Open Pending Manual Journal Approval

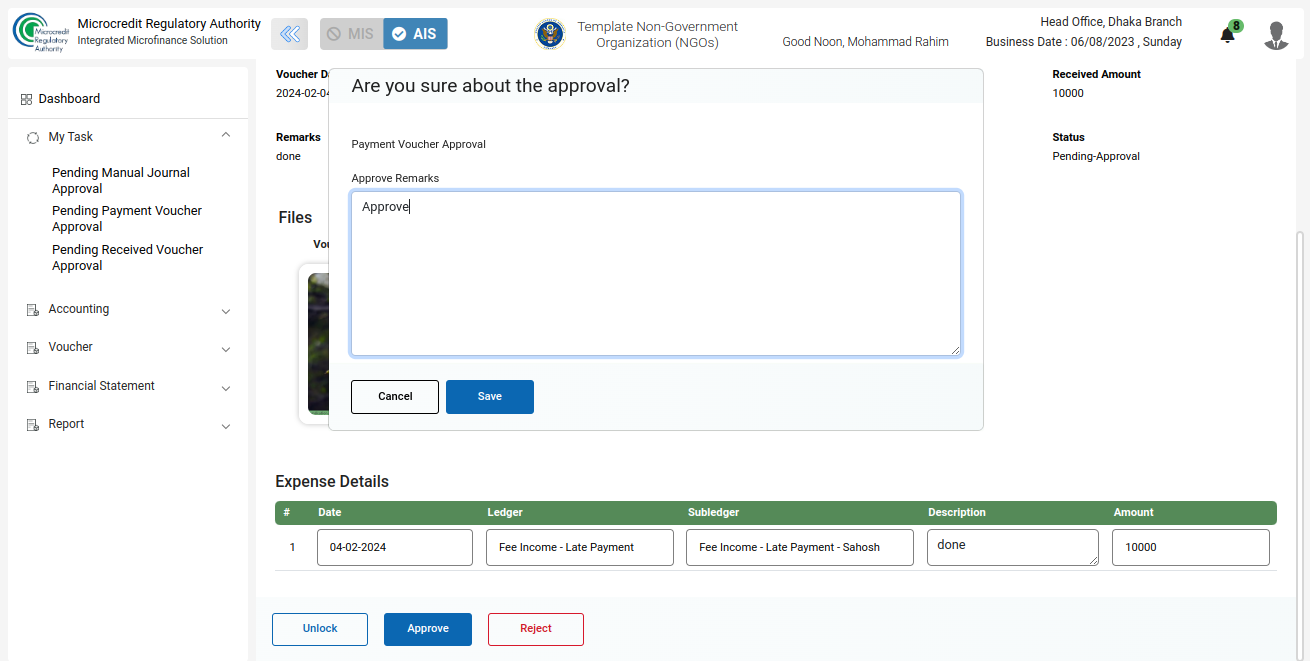[x=120, y=181]
